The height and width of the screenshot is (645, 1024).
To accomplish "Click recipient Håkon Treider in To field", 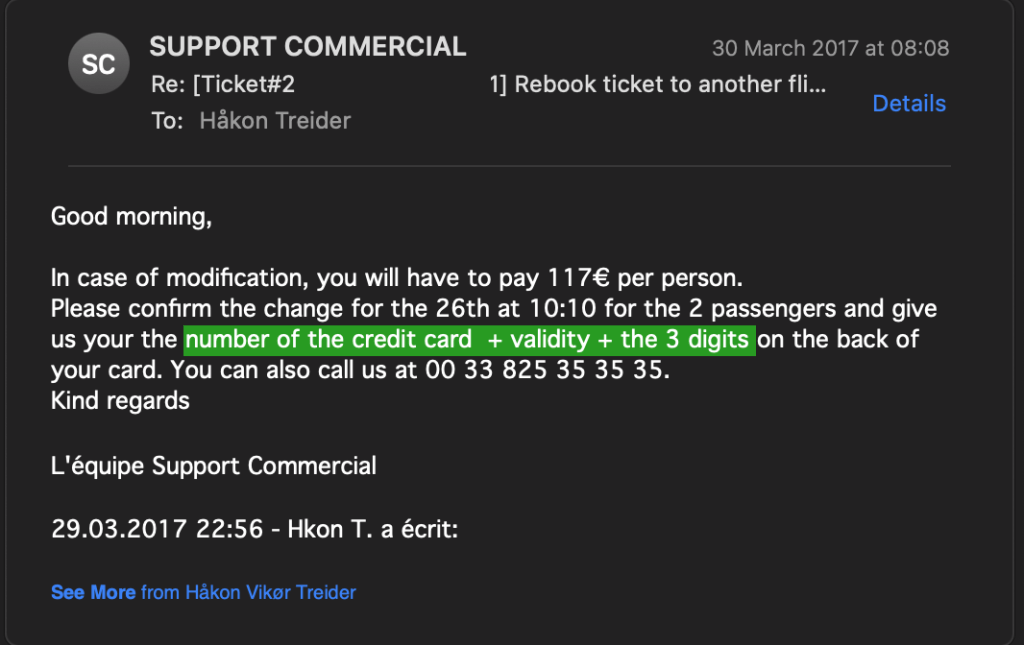I will (x=275, y=121).
